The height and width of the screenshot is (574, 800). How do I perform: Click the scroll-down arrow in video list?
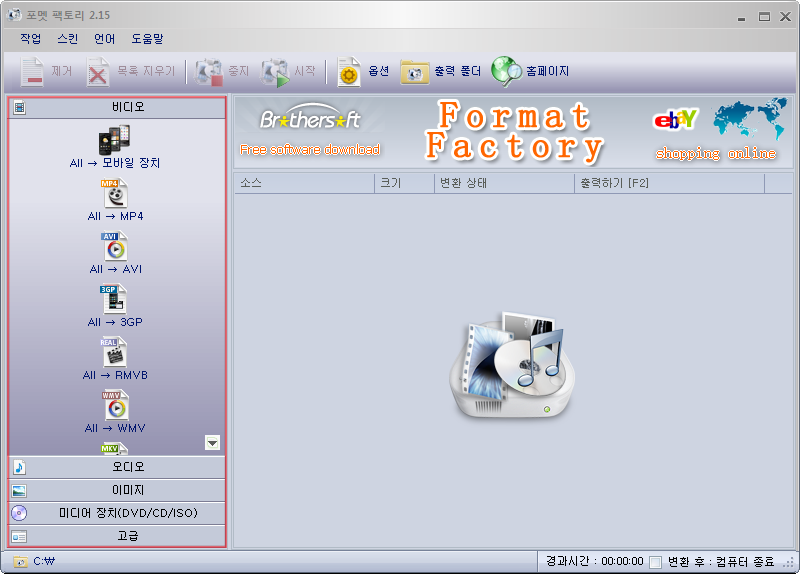tap(212, 442)
